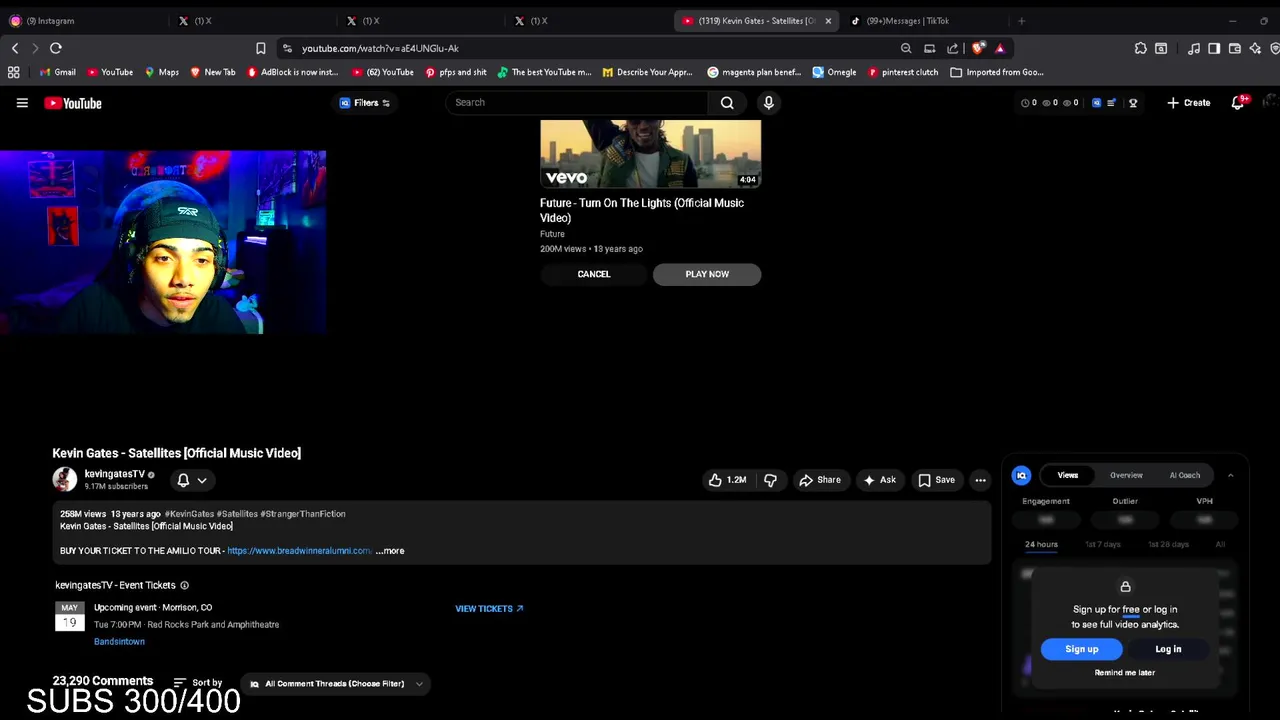
Task: Open subscription notification bell dropdown
Action: tap(192, 480)
